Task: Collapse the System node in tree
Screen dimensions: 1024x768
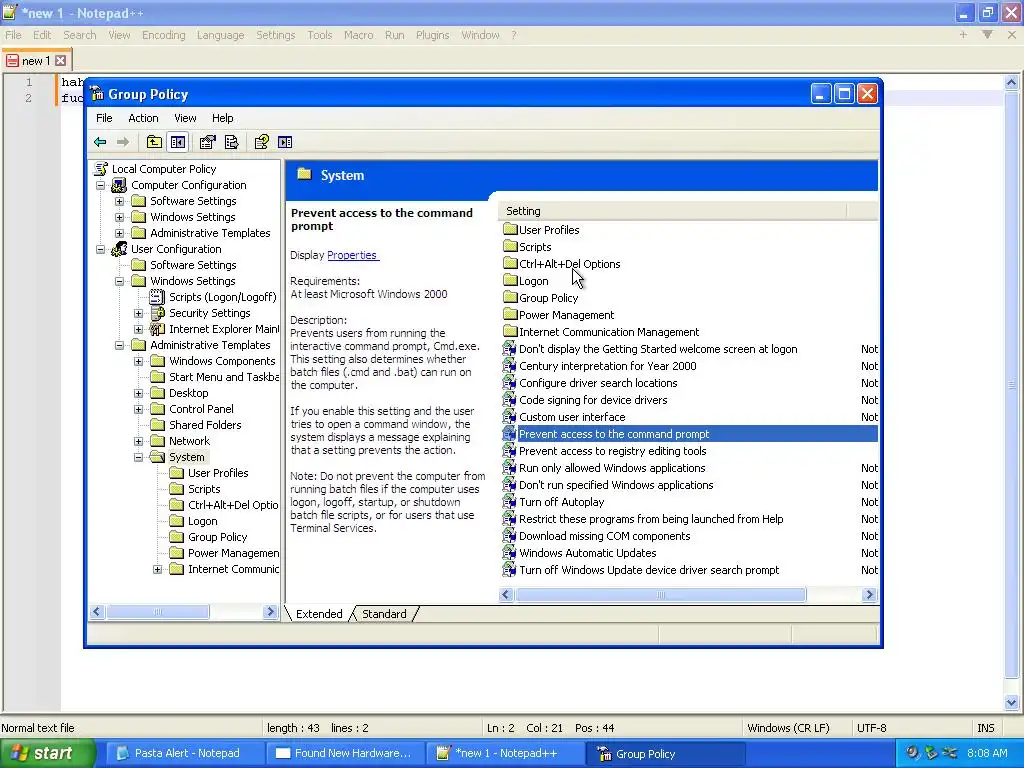Action: pos(138,457)
